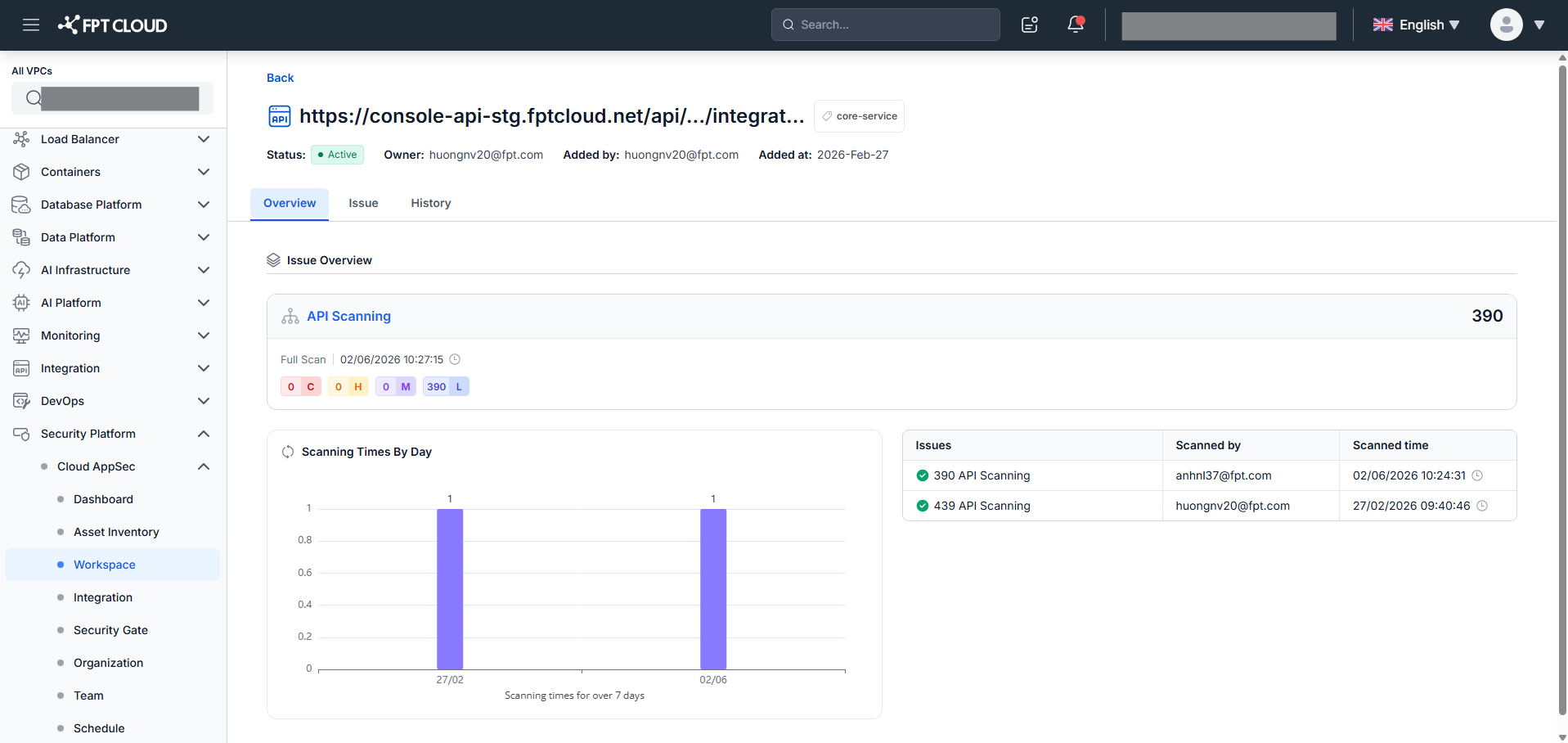Collapse the Security Platform section
Viewport: 1568px width, 743px height.
204,434
